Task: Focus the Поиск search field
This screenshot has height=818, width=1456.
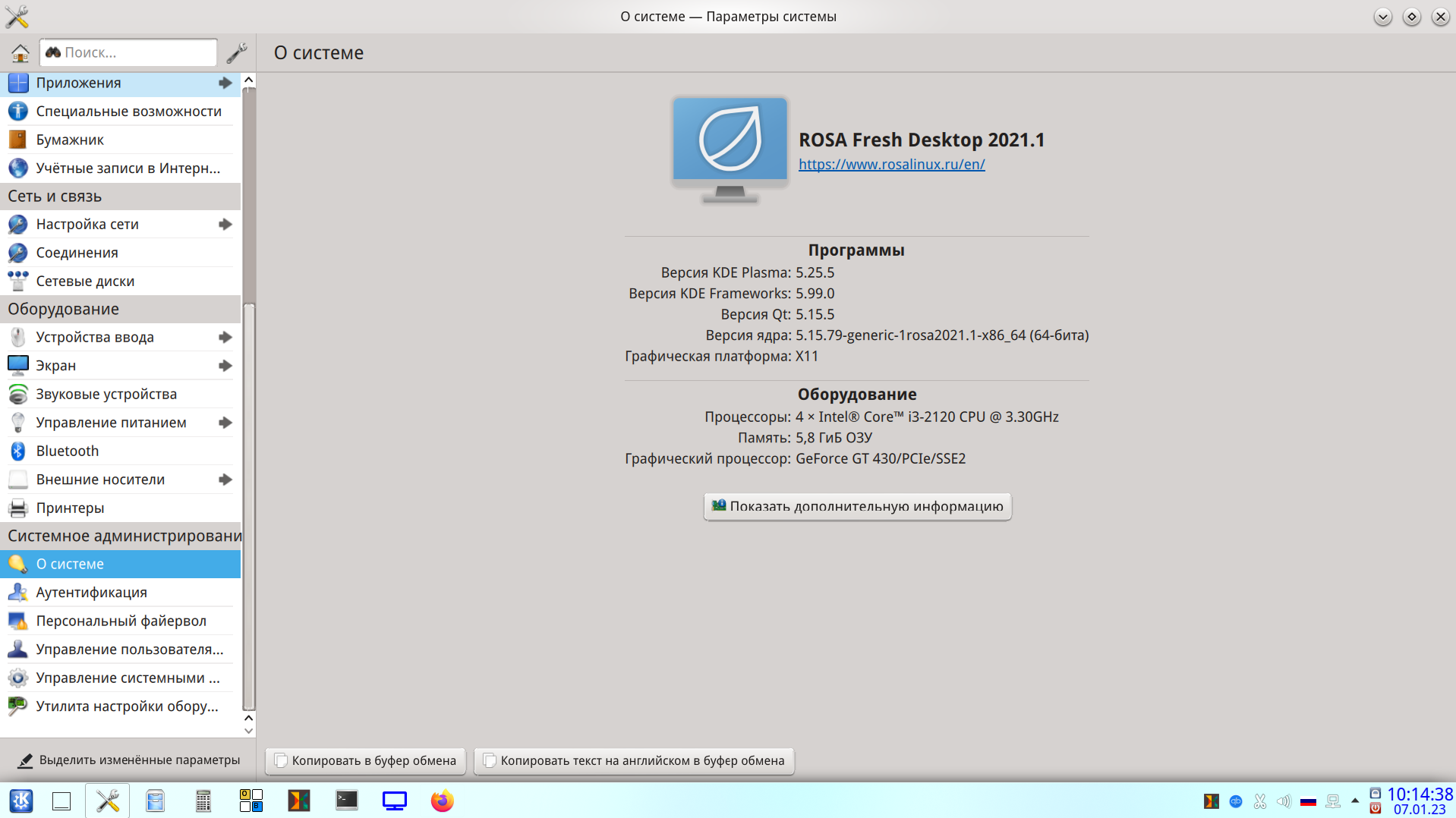Action: pyautogui.click(x=128, y=52)
